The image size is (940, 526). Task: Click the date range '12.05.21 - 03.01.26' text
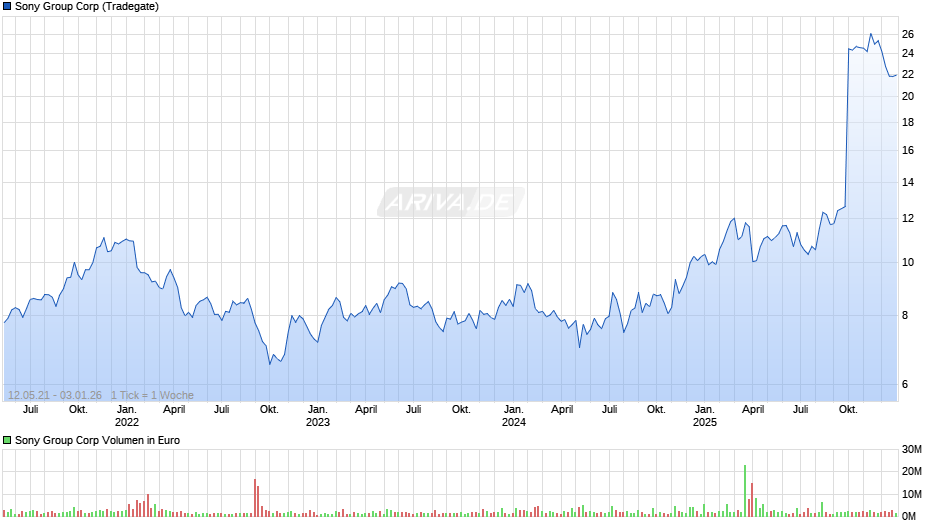[55, 395]
